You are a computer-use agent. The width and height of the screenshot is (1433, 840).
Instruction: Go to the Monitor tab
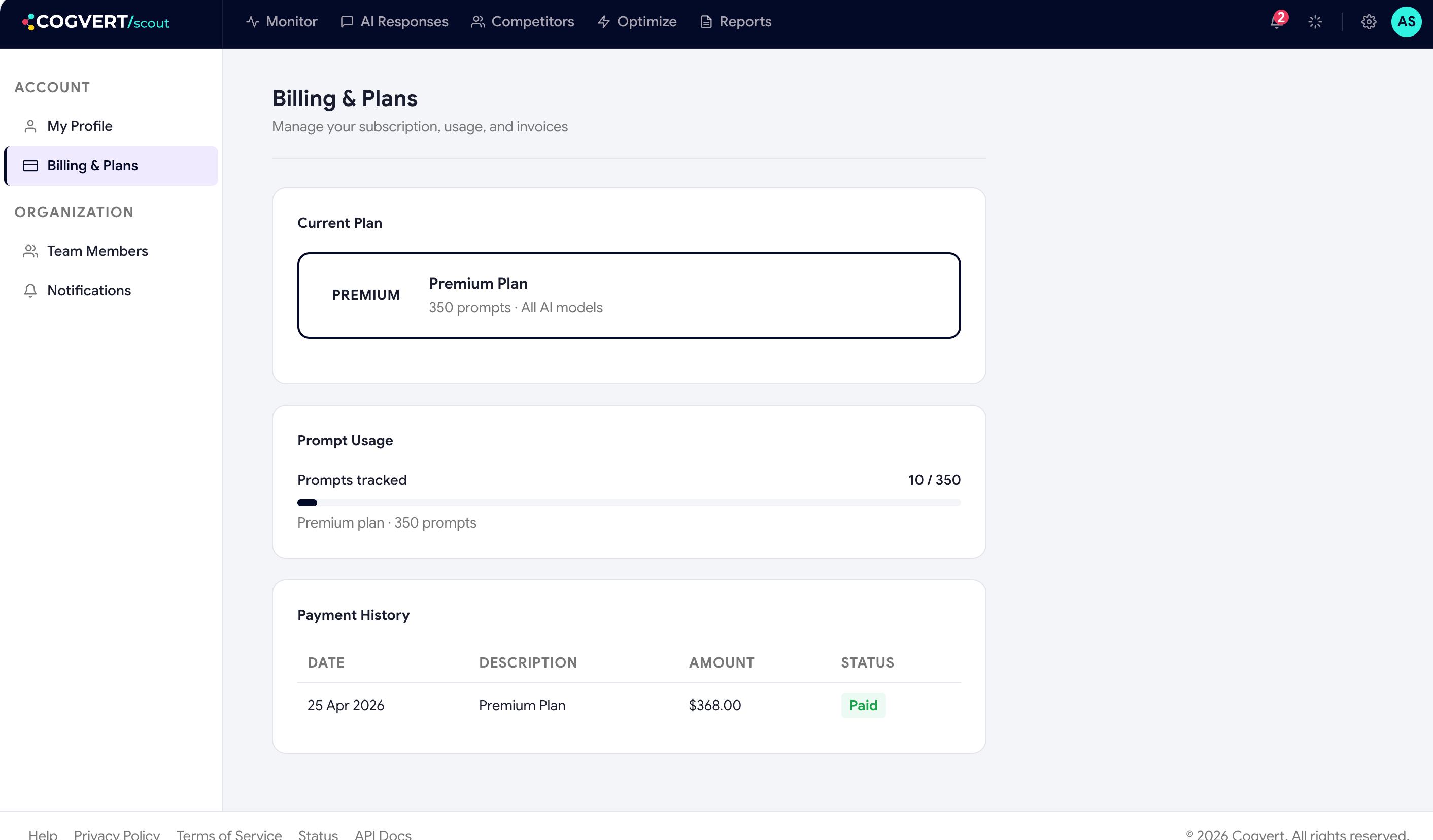[x=282, y=22]
